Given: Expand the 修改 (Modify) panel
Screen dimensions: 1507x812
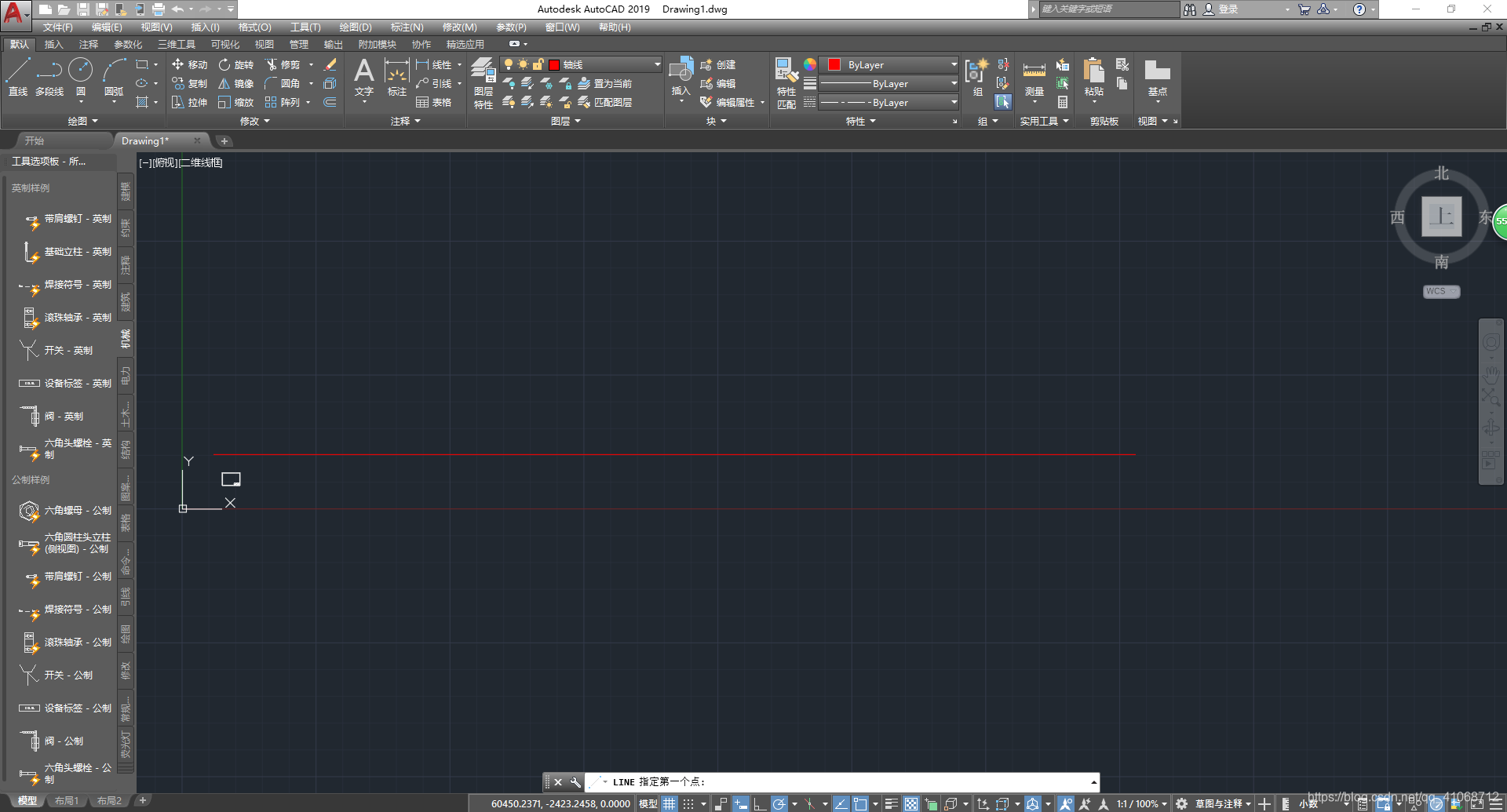Looking at the screenshot, I should (x=254, y=121).
